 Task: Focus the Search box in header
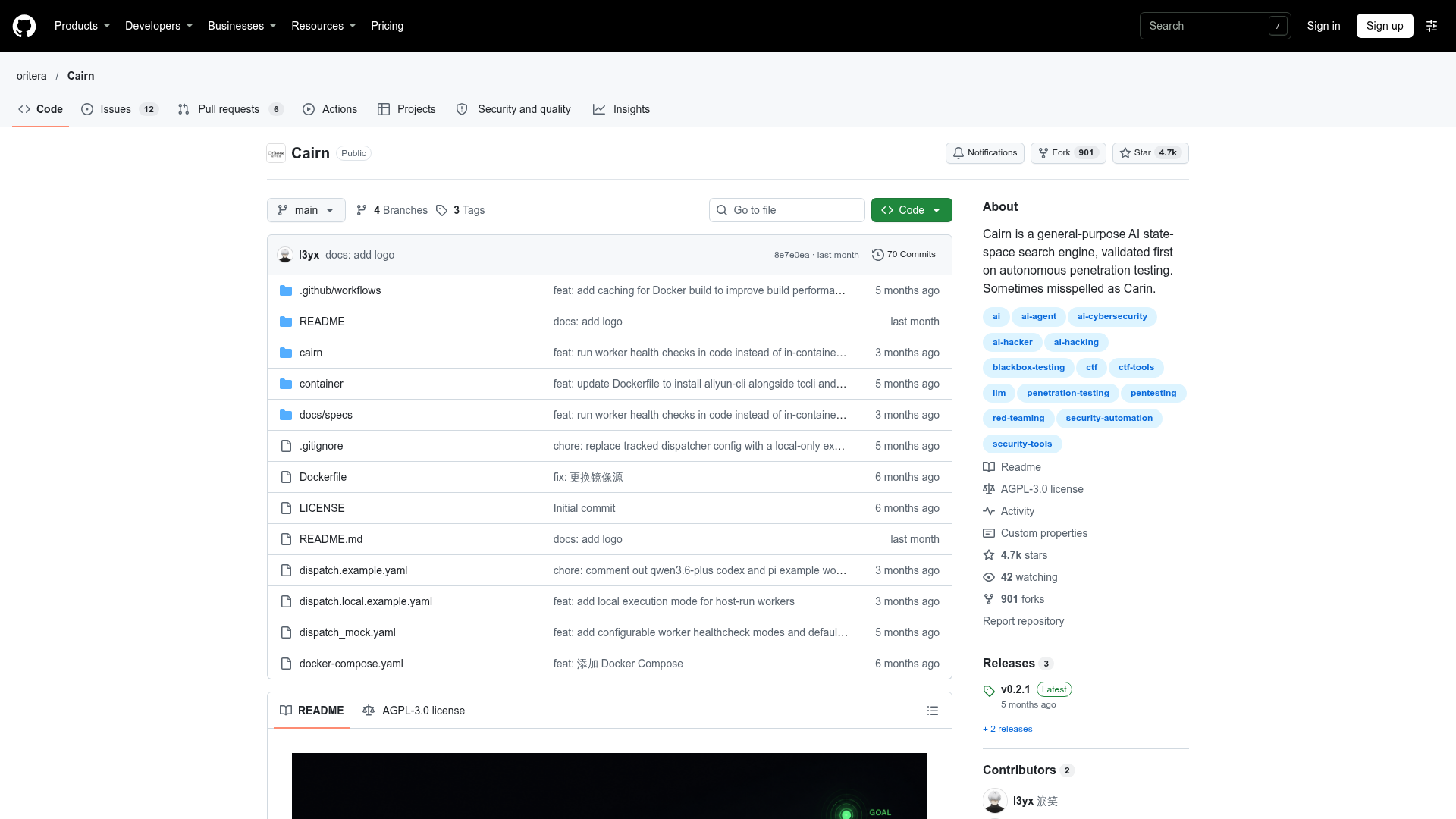point(1215,26)
